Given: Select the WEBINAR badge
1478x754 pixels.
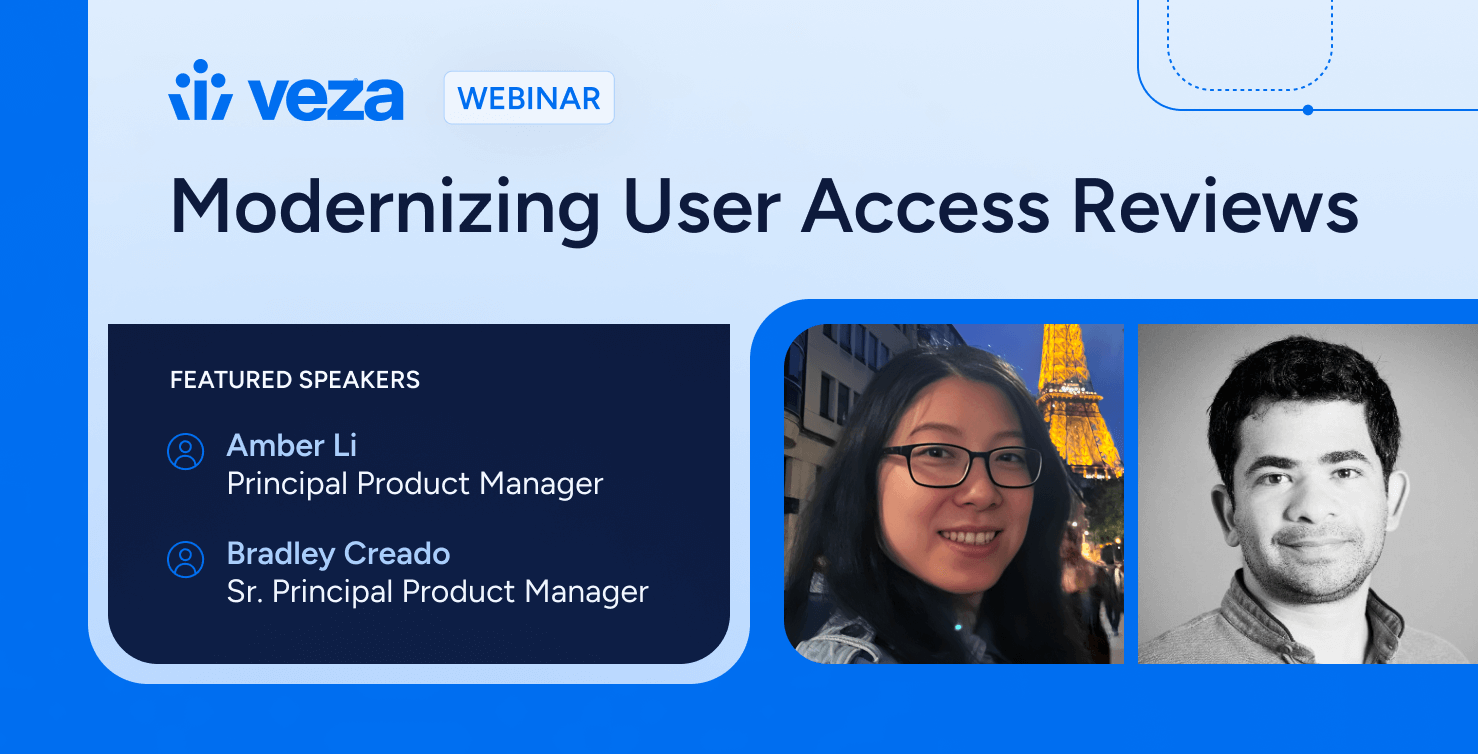Looking at the screenshot, I should tap(529, 98).
